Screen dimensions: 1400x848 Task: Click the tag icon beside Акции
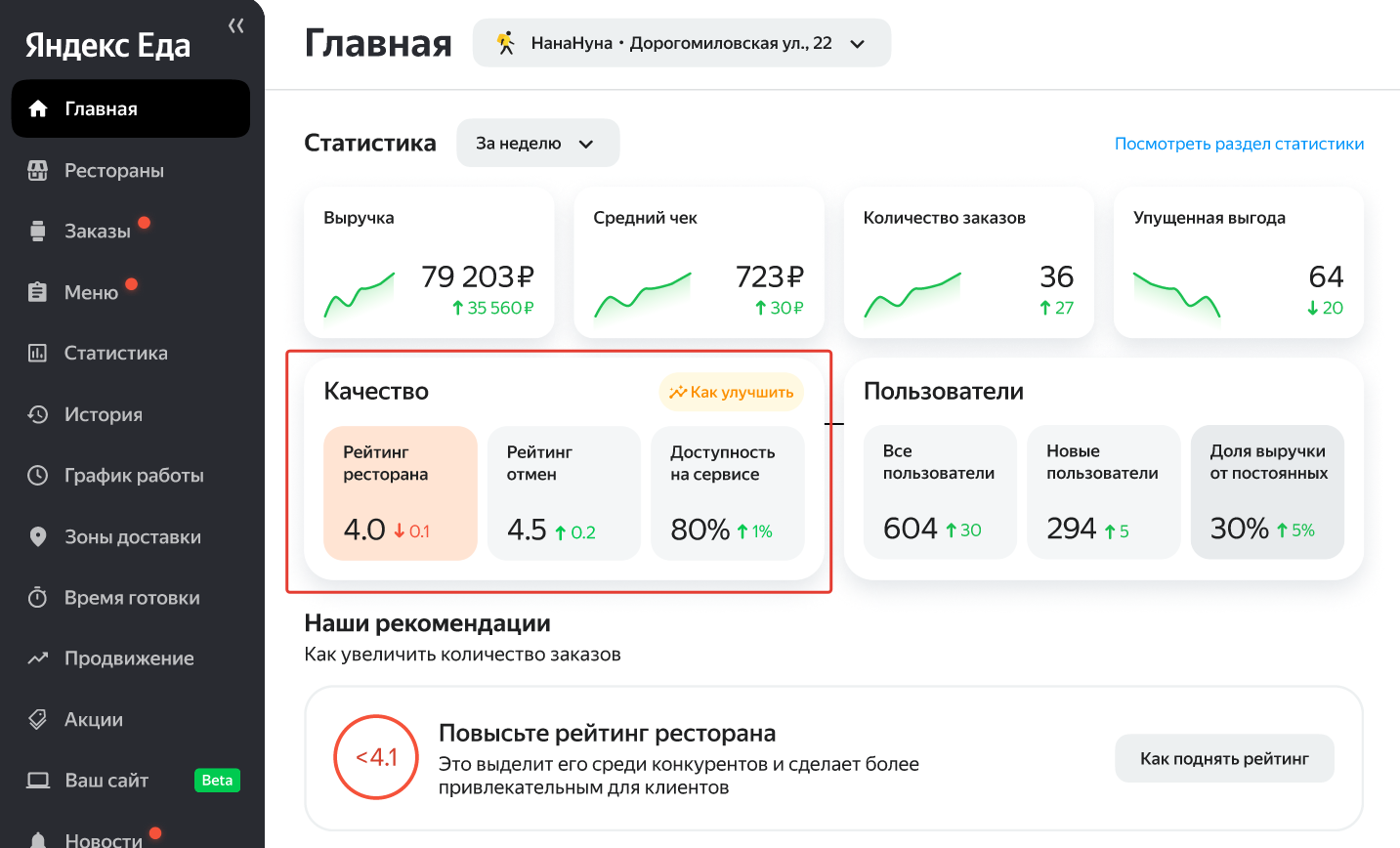point(38,719)
